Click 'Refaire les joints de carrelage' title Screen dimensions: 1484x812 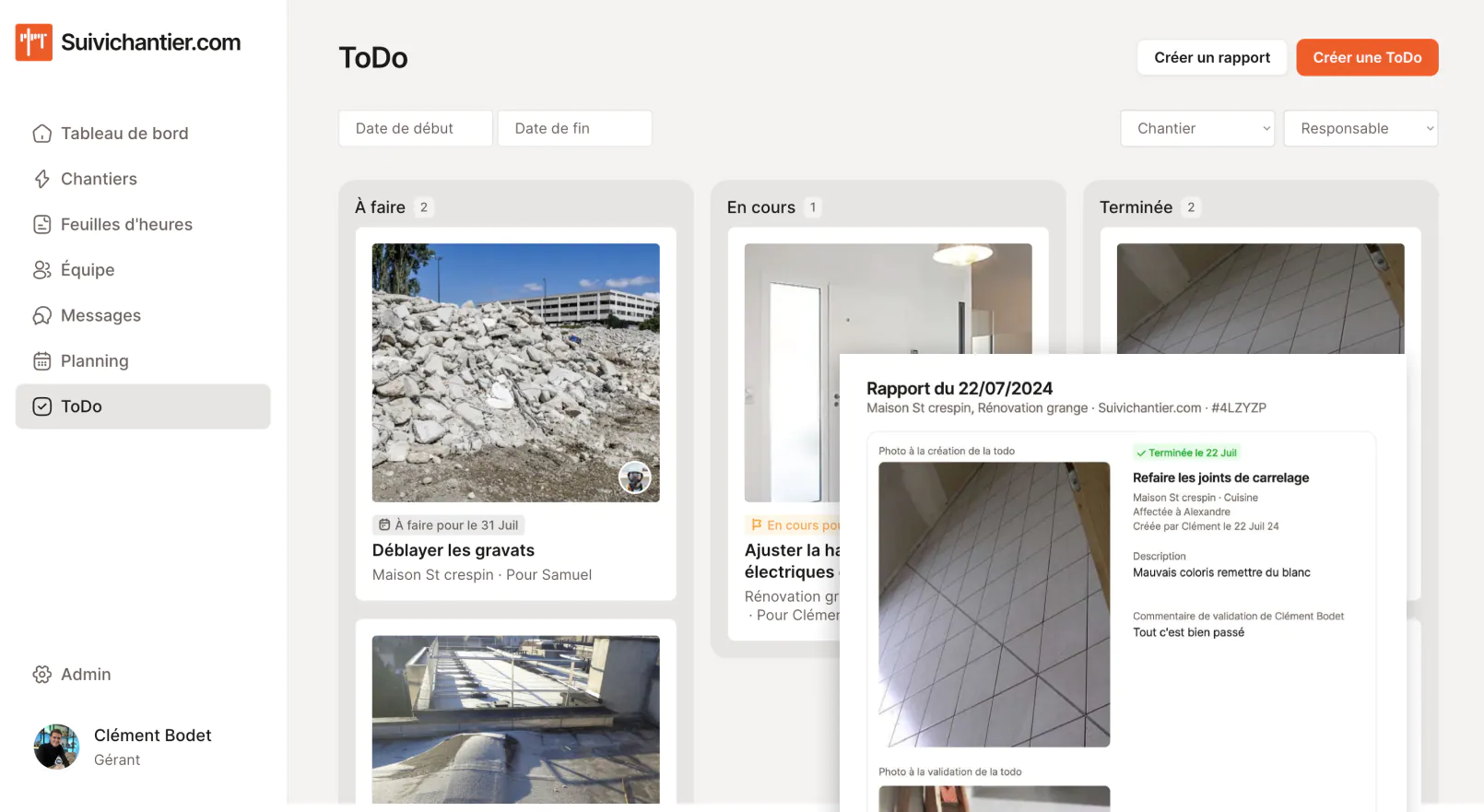pos(1221,477)
